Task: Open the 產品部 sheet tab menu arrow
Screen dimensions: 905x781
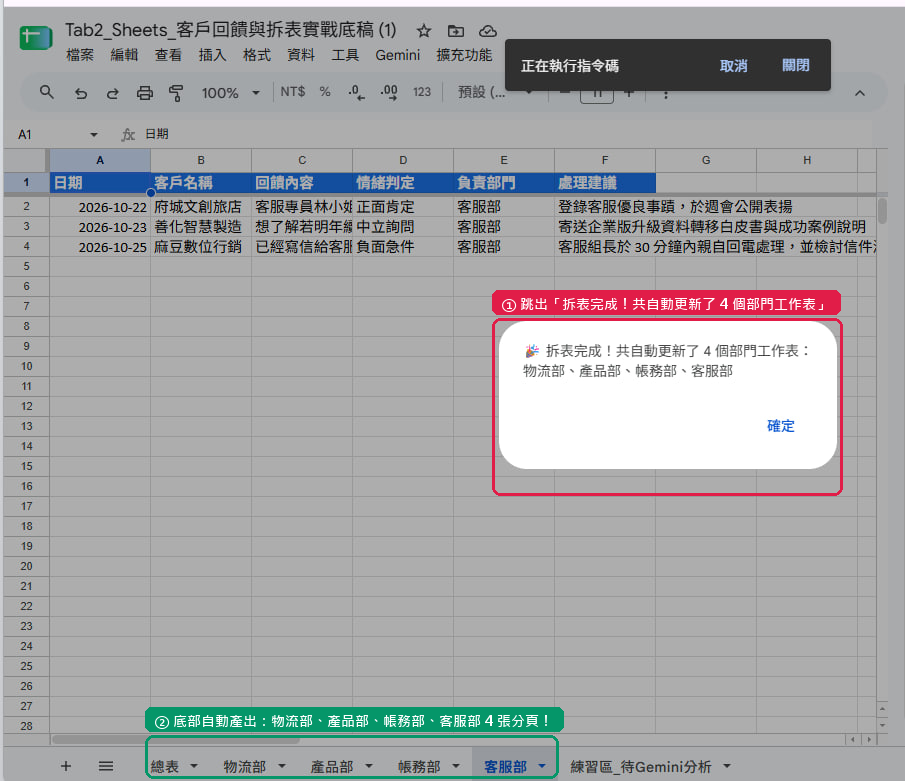Action: pyautogui.click(x=369, y=766)
